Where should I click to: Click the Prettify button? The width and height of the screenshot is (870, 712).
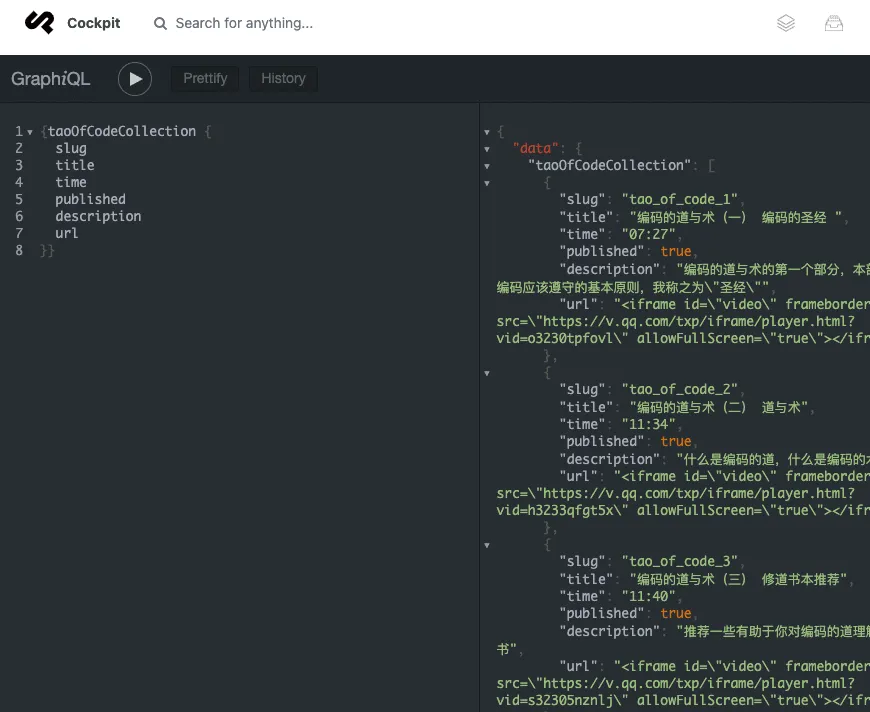coord(205,78)
